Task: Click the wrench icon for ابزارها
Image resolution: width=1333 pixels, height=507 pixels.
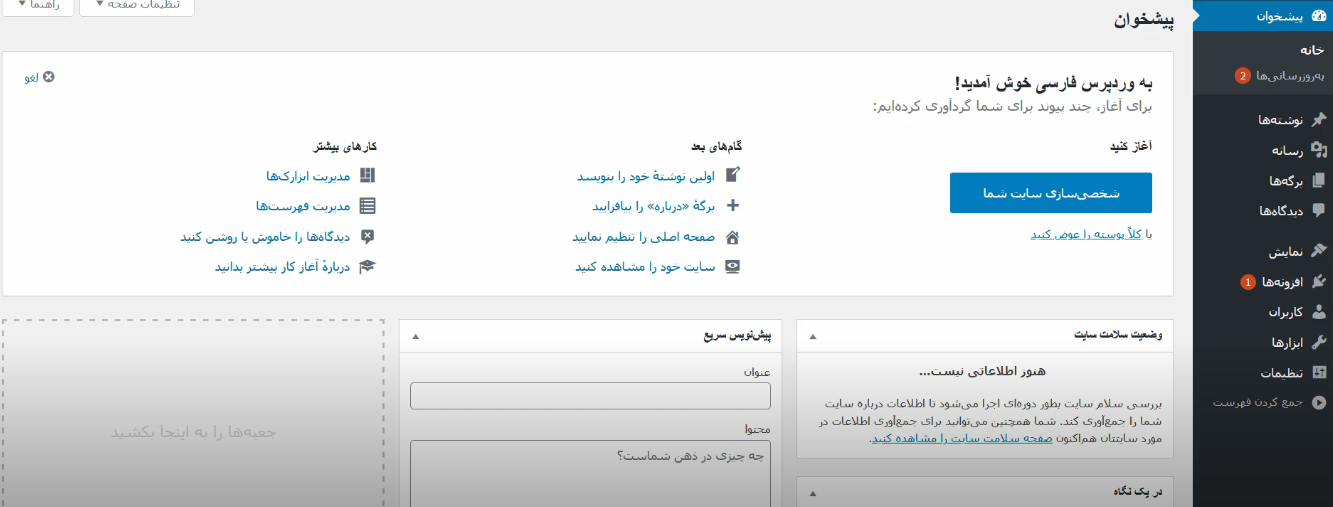Action: point(1318,342)
